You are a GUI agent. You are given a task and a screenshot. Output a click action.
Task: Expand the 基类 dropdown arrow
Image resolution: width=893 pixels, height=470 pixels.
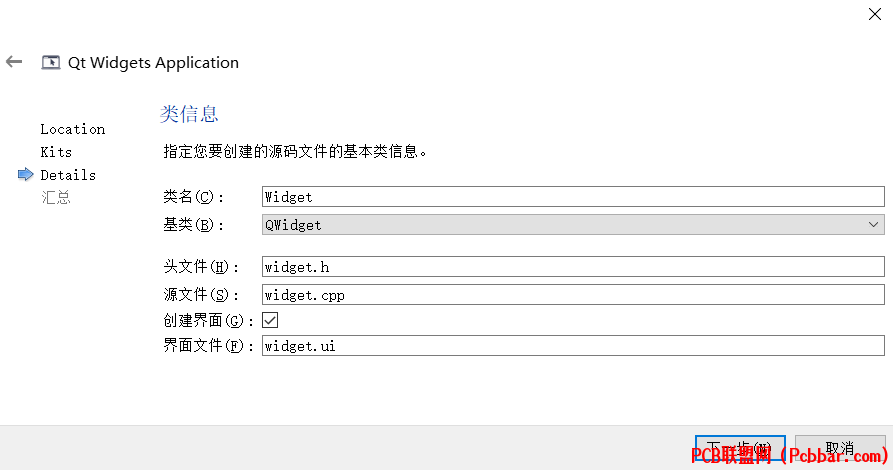pos(874,224)
